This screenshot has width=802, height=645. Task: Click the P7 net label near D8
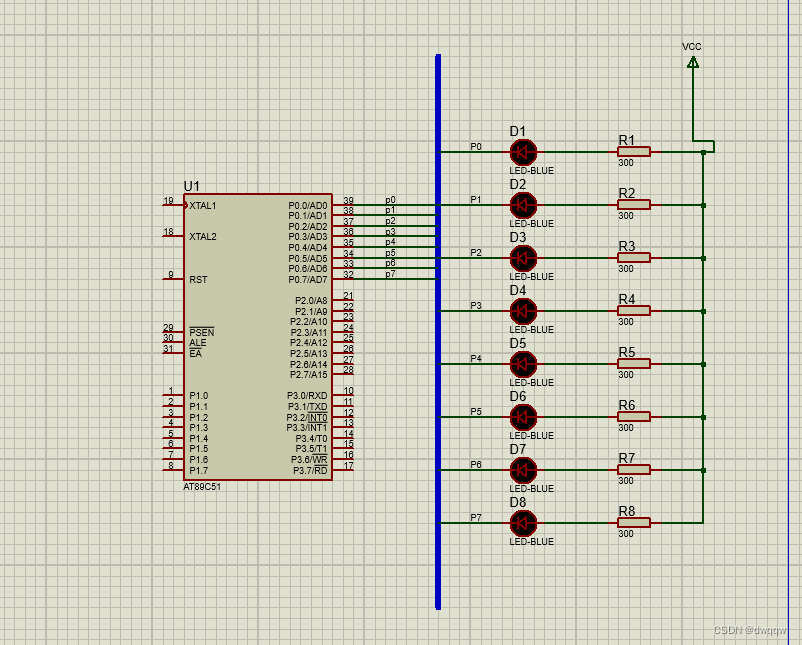pos(476,518)
